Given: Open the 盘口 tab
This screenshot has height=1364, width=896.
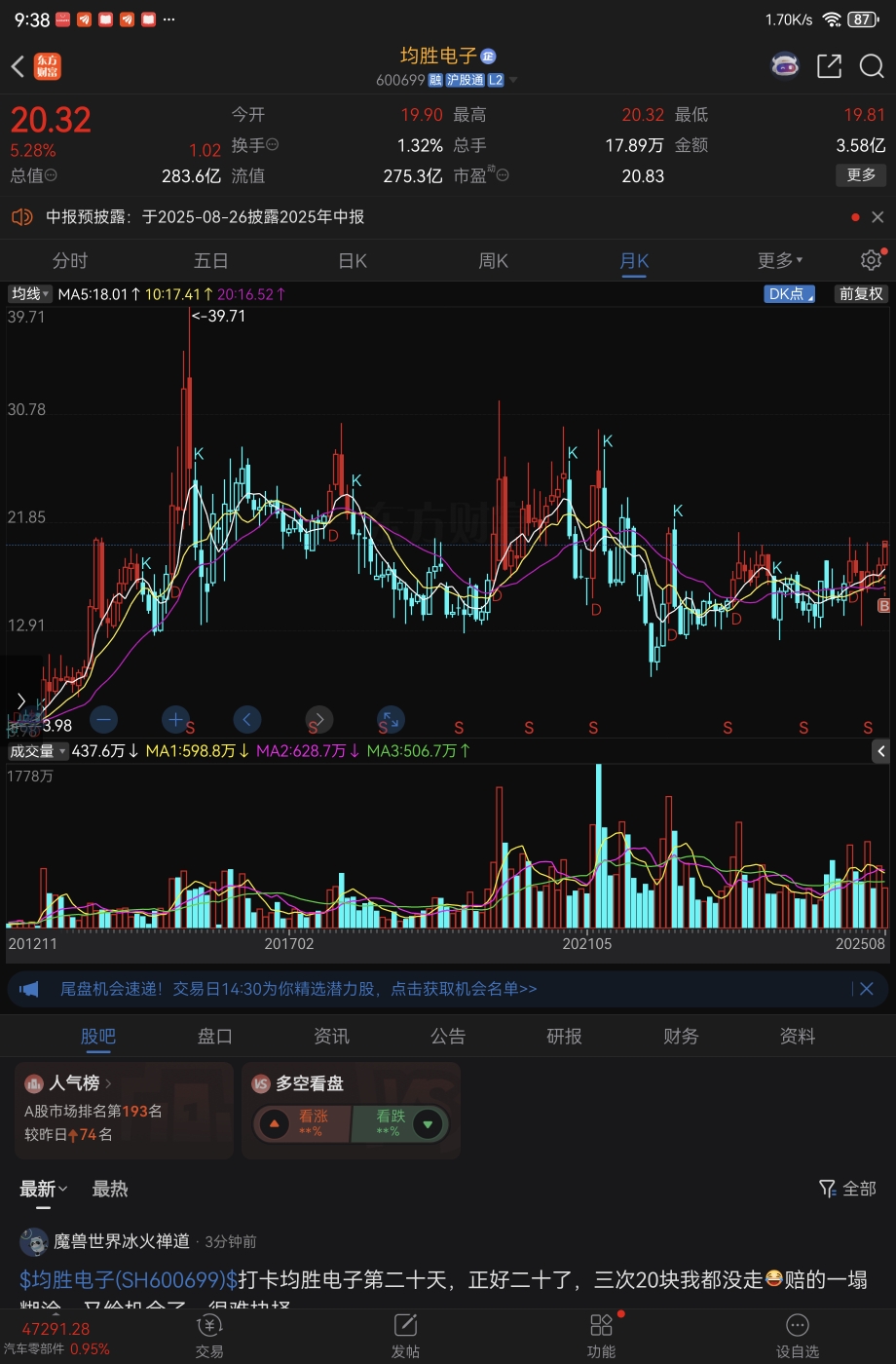Looking at the screenshot, I should [x=214, y=1036].
